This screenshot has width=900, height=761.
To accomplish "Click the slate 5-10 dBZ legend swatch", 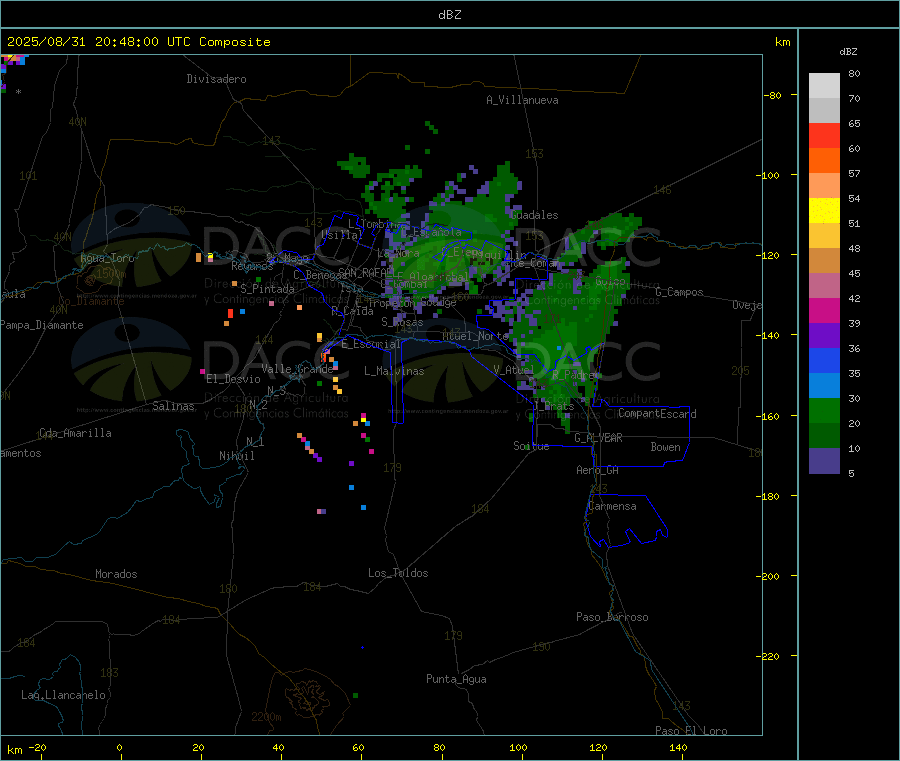I will tap(824, 461).
